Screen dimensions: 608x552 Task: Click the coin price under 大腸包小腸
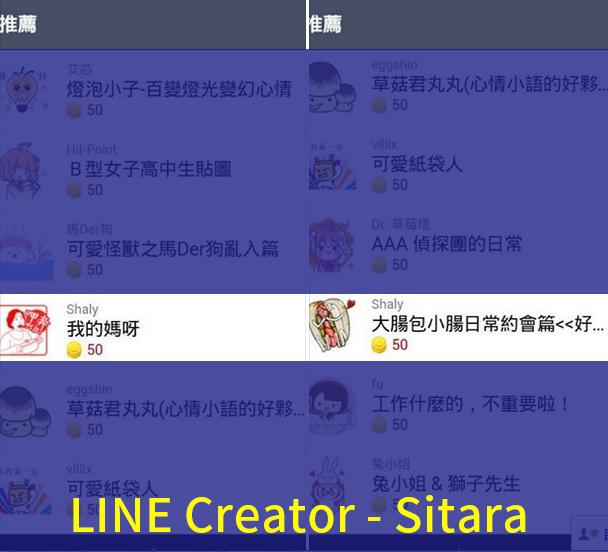click(390, 345)
